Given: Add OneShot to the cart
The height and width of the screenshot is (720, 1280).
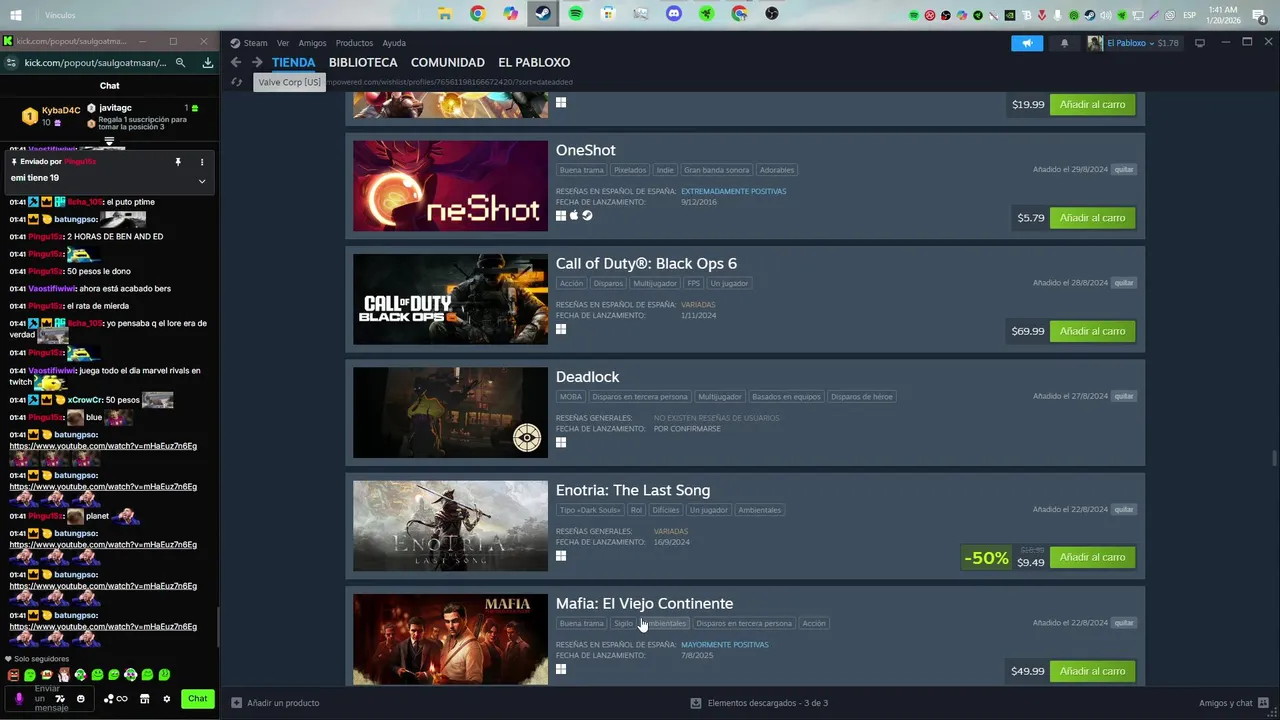Looking at the screenshot, I should pyautogui.click(x=1092, y=218).
